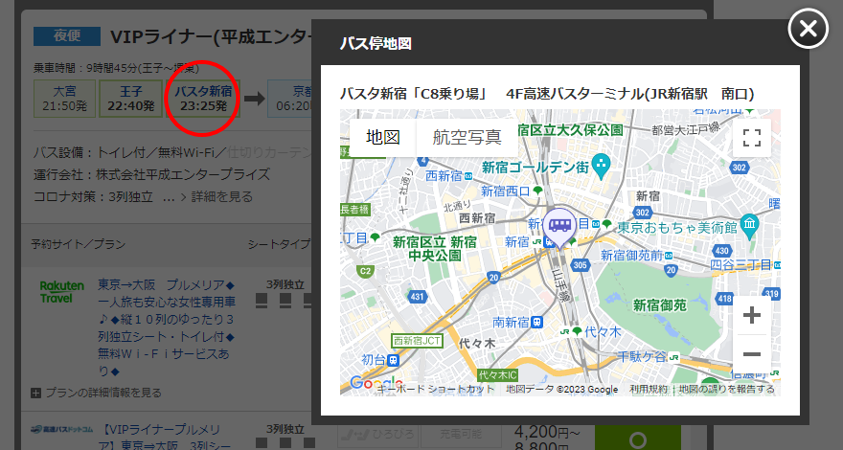Switch to 航空写真 satellite view
This screenshot has width=843, height=450.
pos(466,138)
